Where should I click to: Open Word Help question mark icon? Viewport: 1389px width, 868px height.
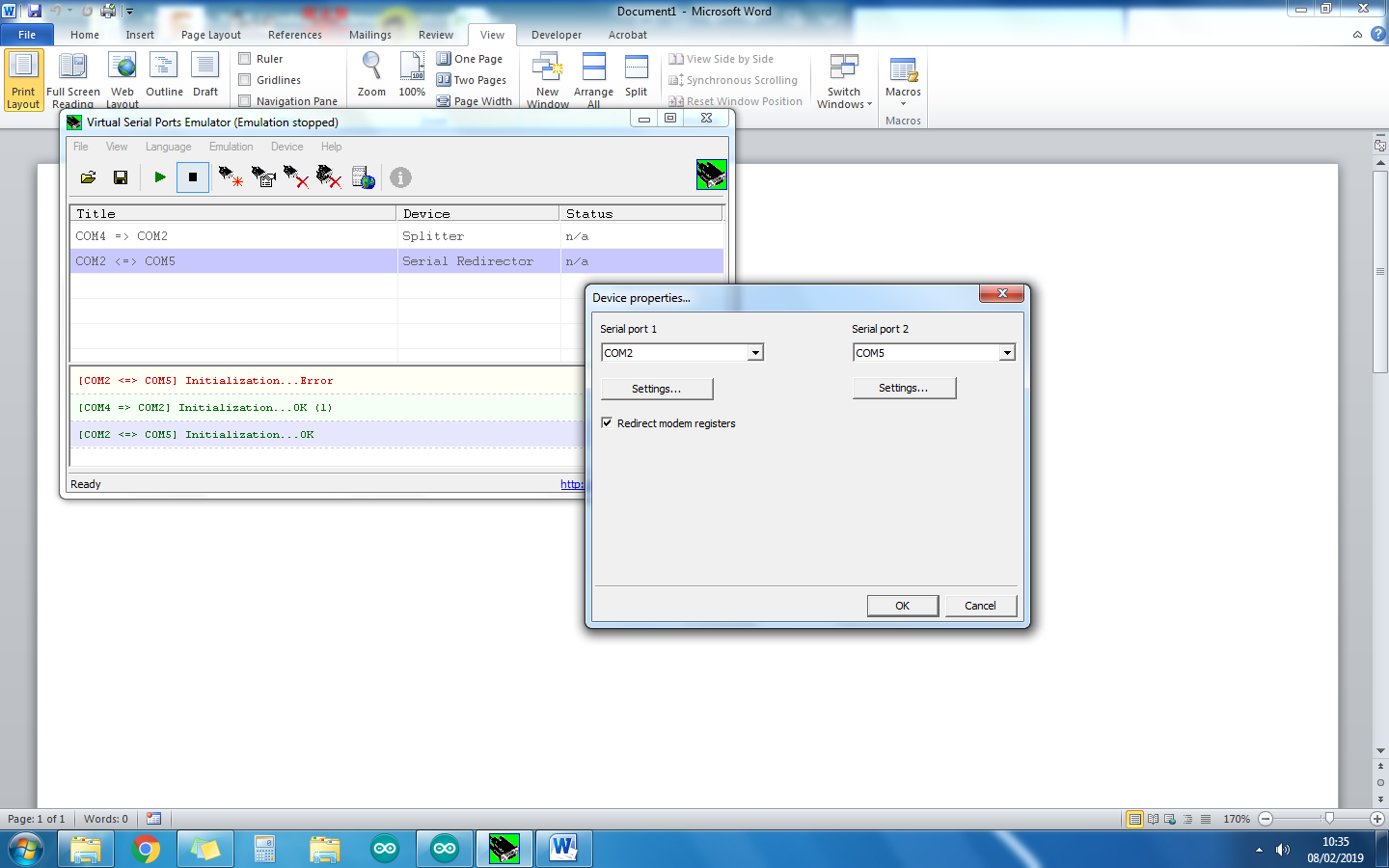pyautogui.click(x=1378, y=34)
